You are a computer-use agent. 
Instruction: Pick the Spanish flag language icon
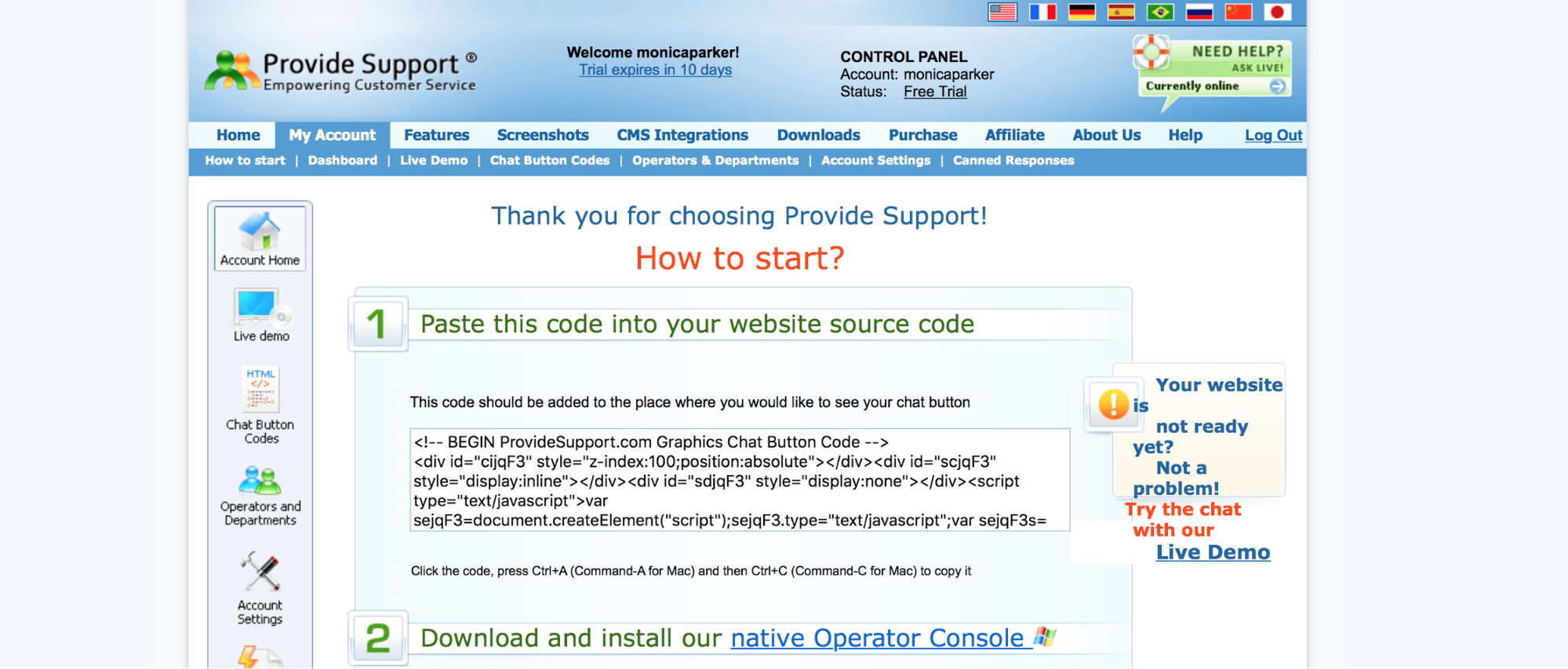(1121, 12)
